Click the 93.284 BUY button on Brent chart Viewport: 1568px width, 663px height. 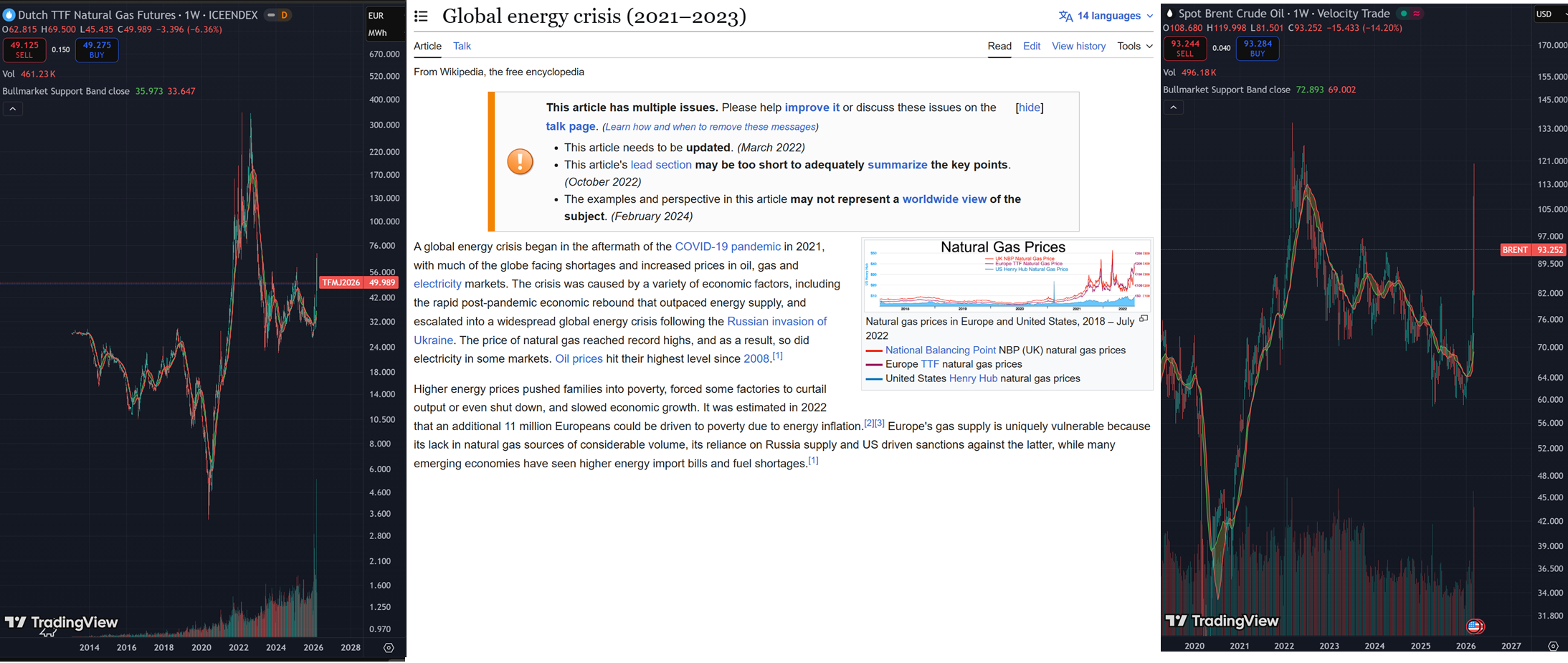1258,48
